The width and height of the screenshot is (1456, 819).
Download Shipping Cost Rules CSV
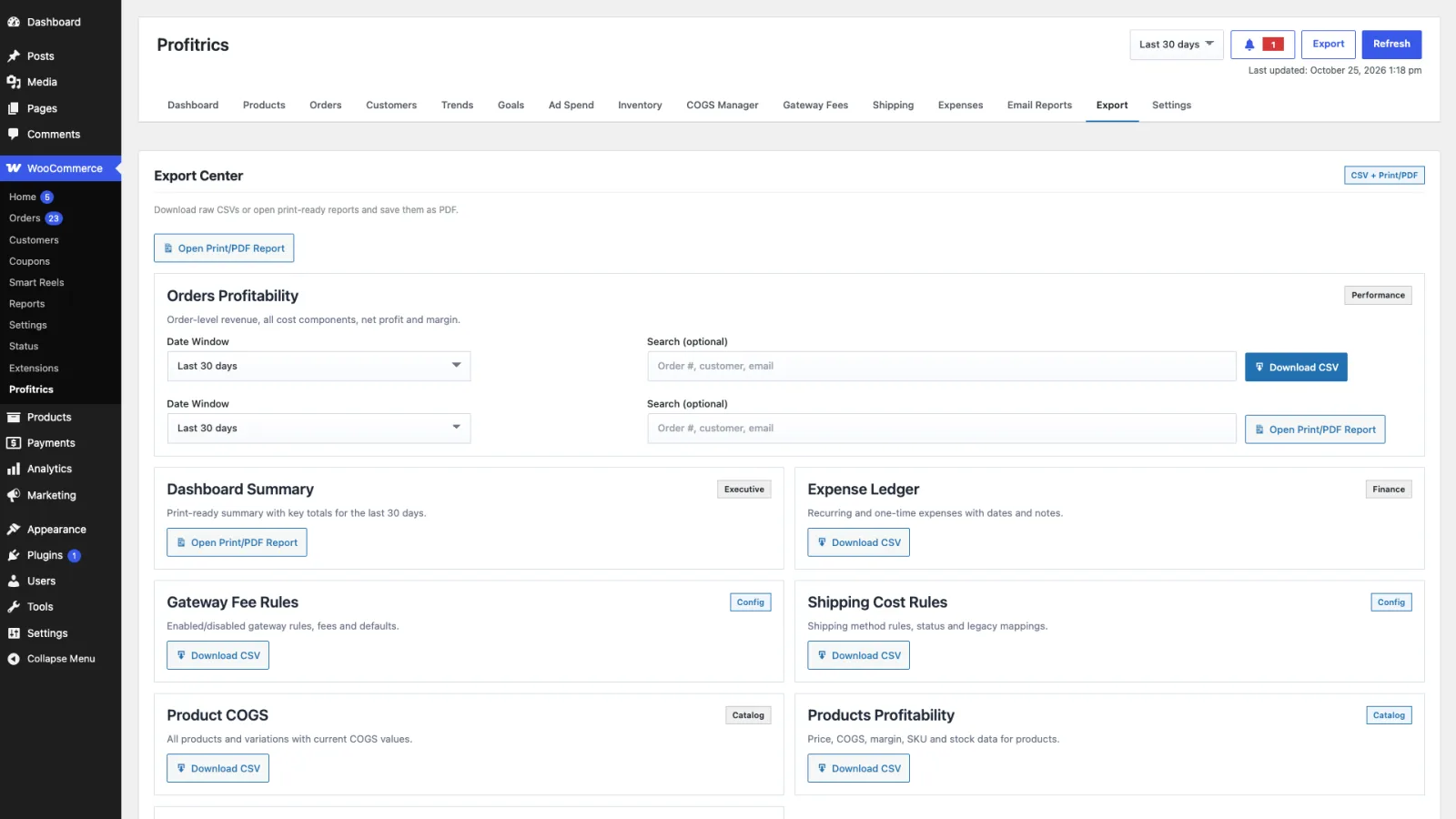pos(858,655)
